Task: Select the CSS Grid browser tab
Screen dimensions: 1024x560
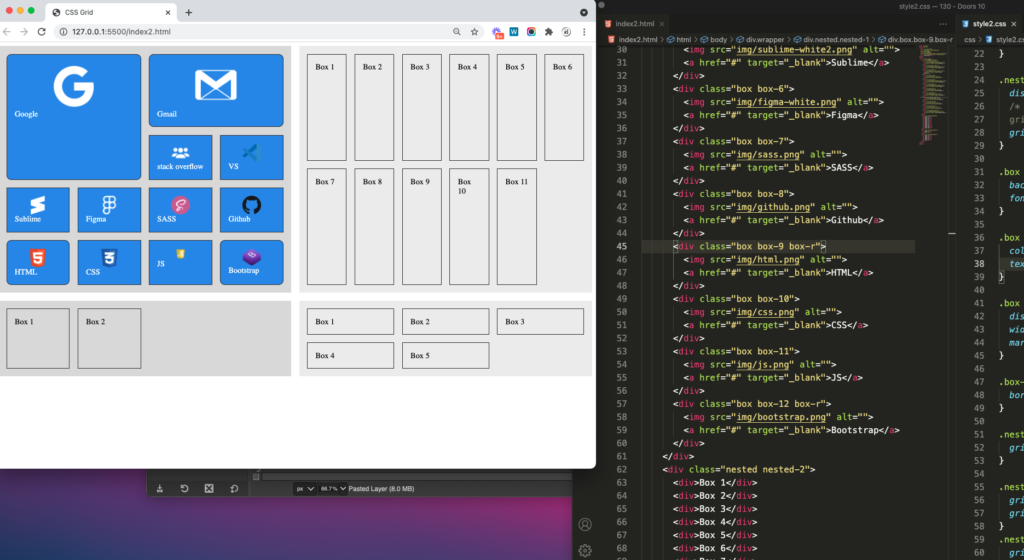Action: 111,12
